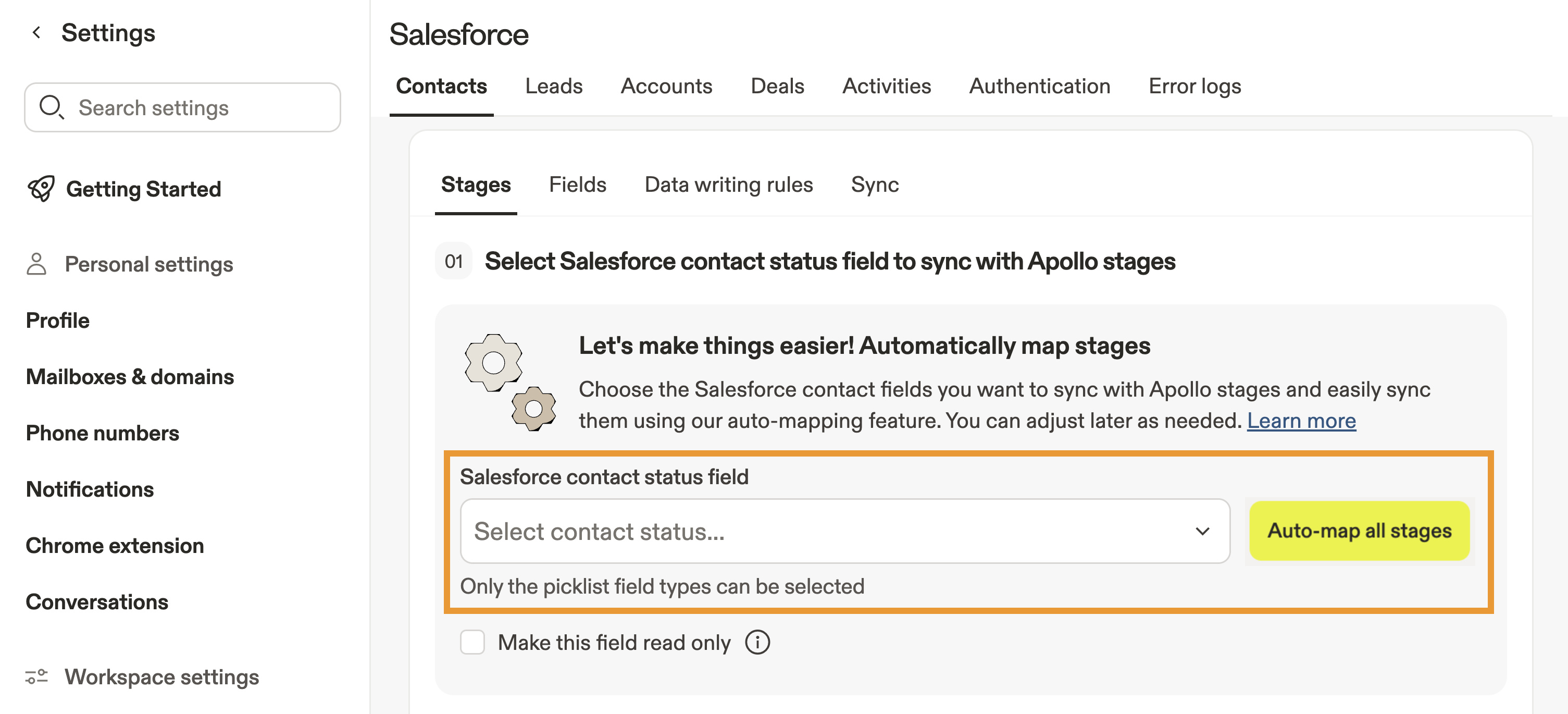Select Chrome extension in sidebar
The height and width of the screenshot is (714, 1568).
pyautogui.click(x=115, y=546)
